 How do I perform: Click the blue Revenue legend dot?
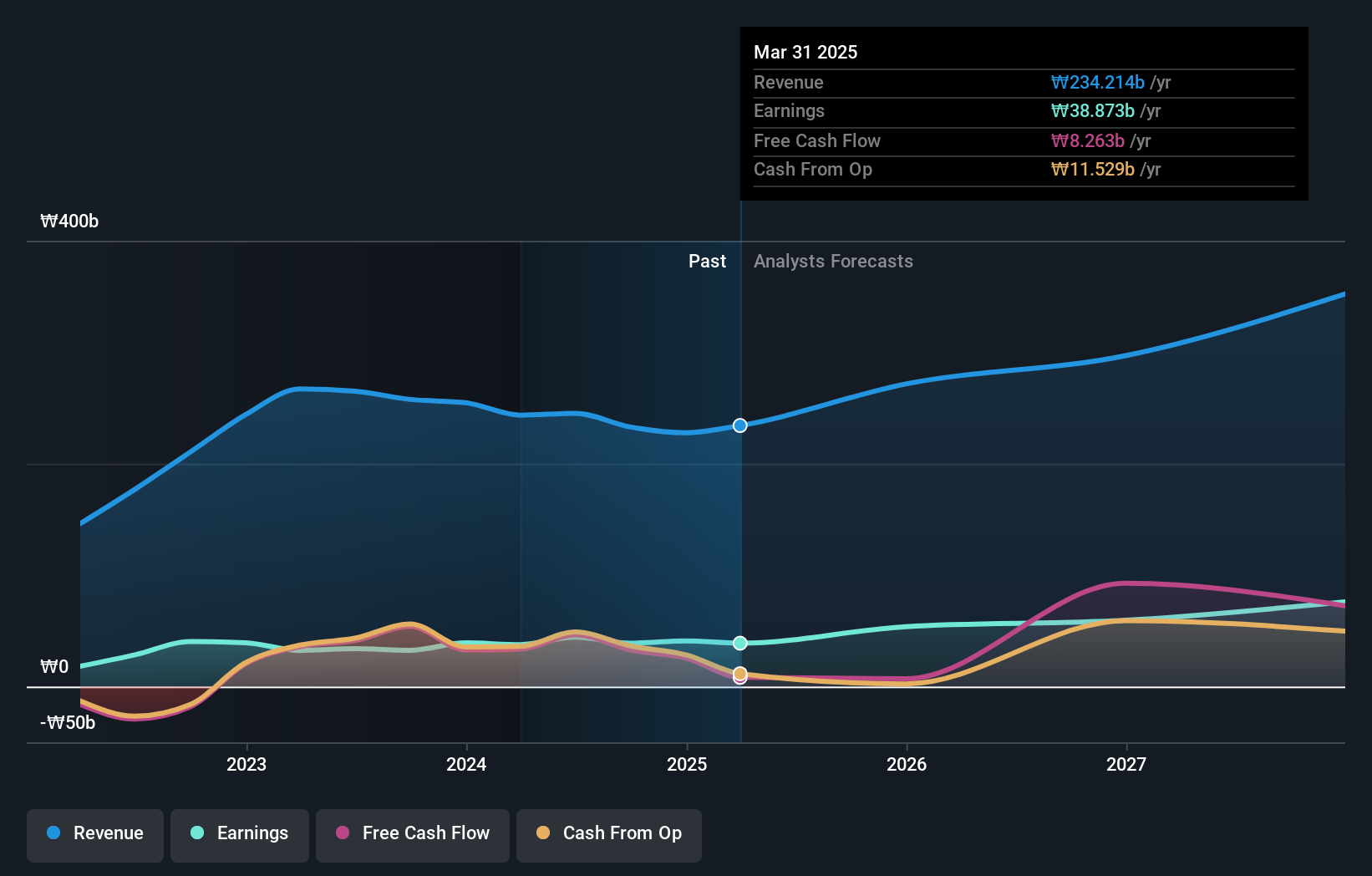54,833
